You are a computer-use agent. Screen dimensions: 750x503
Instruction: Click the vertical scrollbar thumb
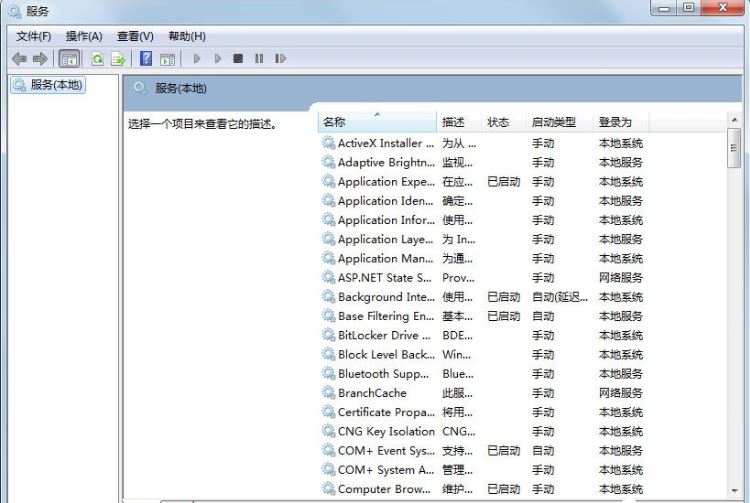734,148
